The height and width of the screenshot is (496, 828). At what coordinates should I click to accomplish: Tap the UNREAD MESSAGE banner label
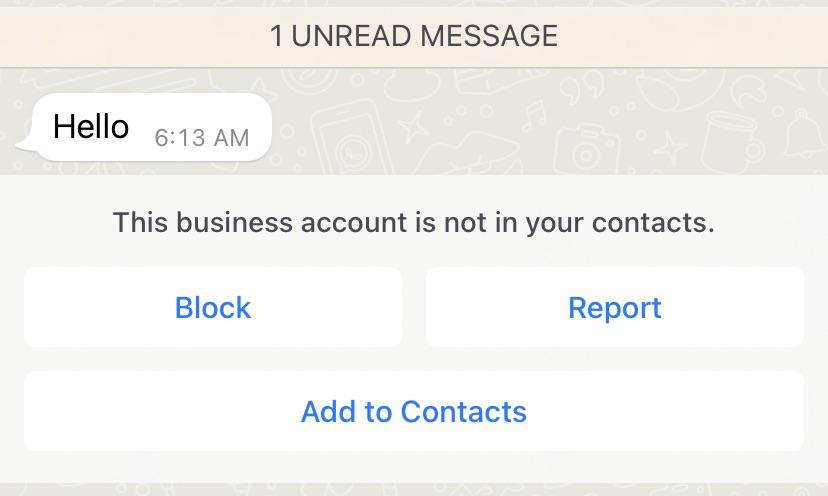[424, 36]
